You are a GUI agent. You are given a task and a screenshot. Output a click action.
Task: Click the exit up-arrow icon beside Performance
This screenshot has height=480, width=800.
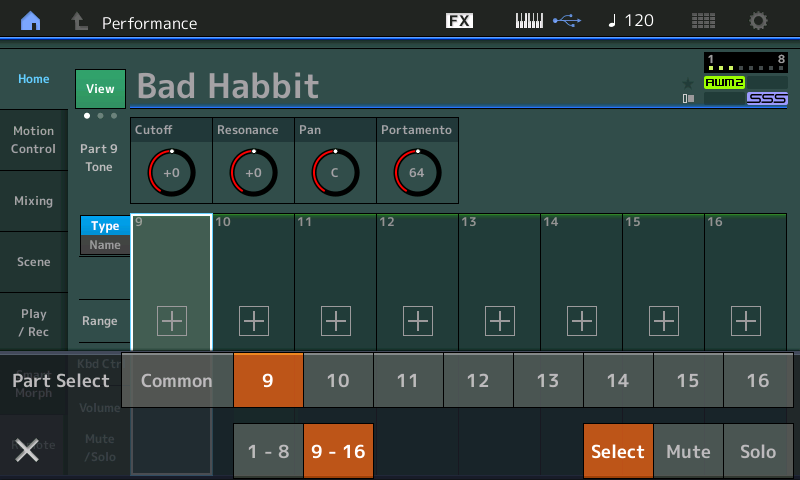(78, 21)
